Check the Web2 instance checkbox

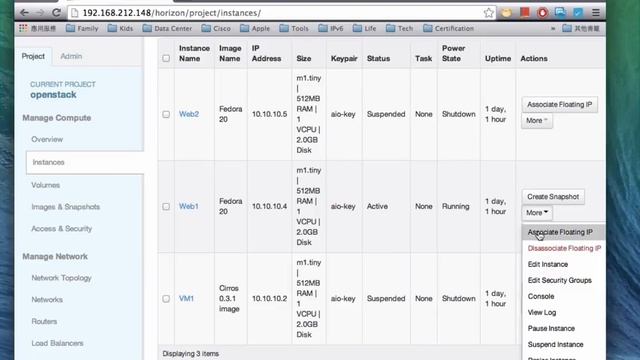point(166,114)
